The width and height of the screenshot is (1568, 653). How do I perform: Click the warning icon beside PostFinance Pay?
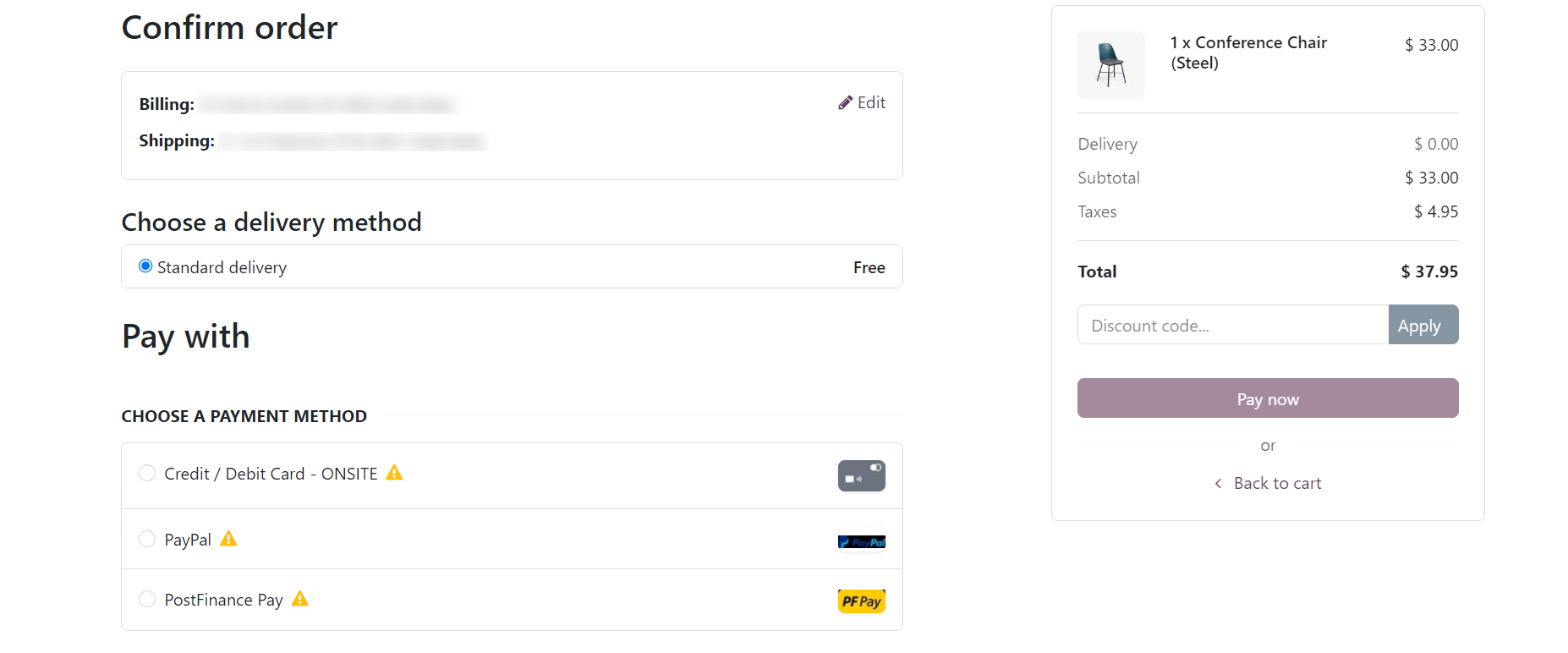click(299, 600)
